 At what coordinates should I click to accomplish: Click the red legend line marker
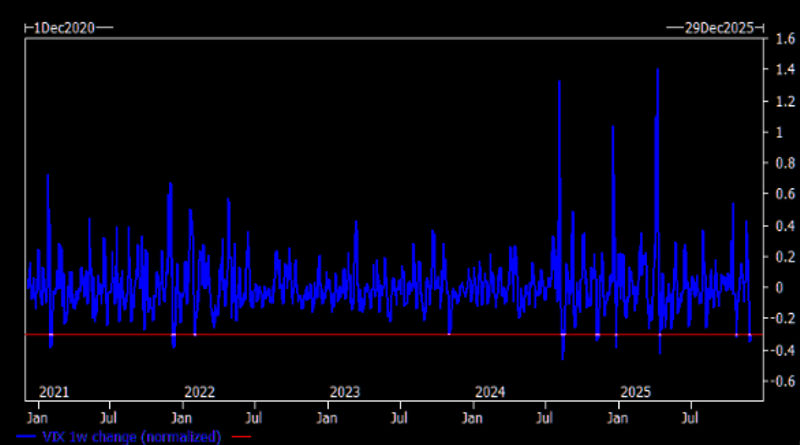tap(242, 436)
